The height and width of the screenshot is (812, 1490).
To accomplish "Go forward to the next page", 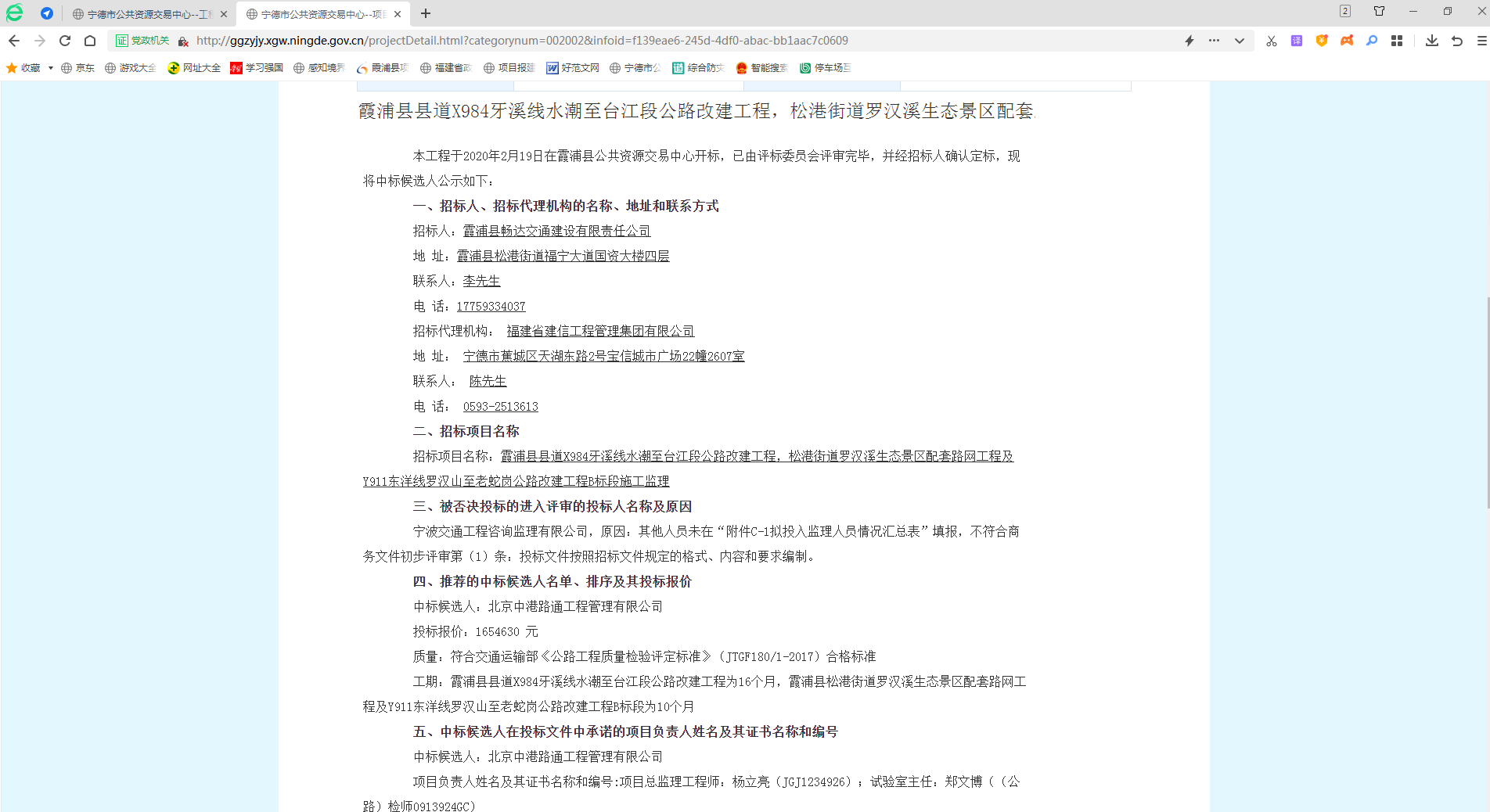I will click(40, 41).
